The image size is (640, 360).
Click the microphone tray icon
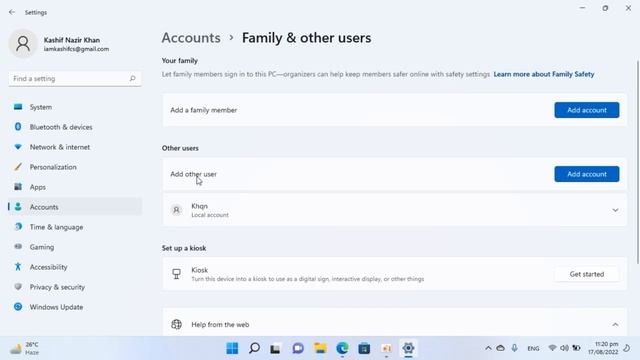click(x=514, y=348)
